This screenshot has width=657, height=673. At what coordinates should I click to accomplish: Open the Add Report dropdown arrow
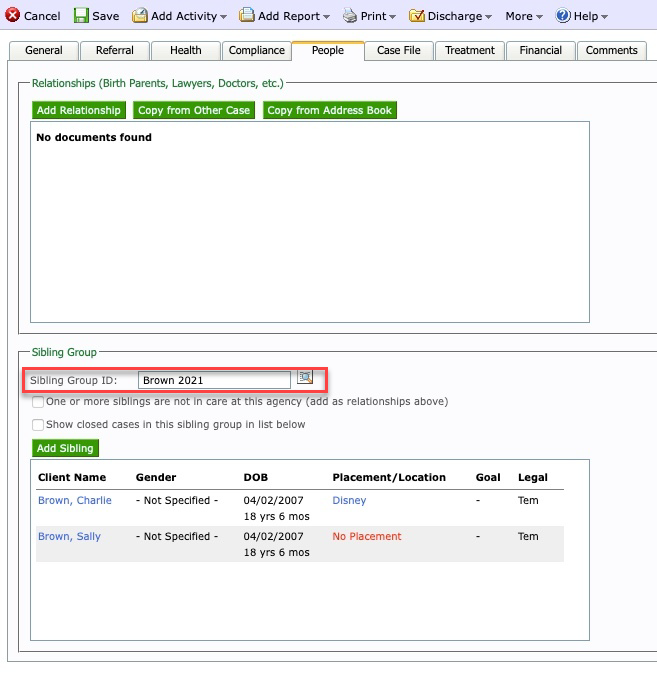(326, 17)
